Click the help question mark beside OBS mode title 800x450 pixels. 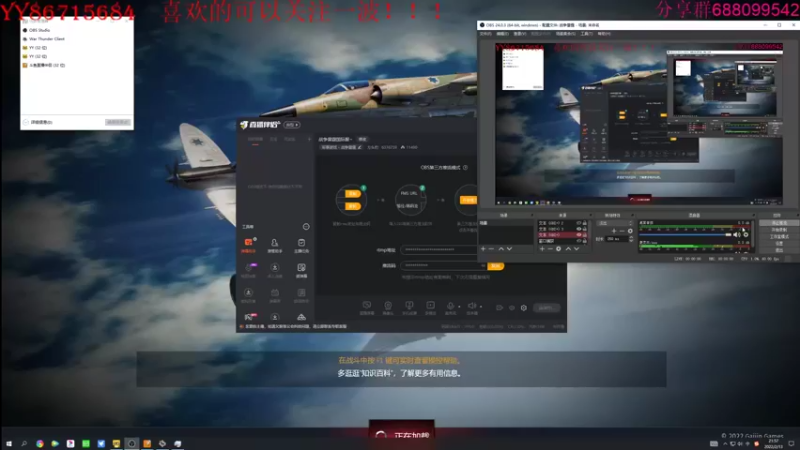(465, 167)
